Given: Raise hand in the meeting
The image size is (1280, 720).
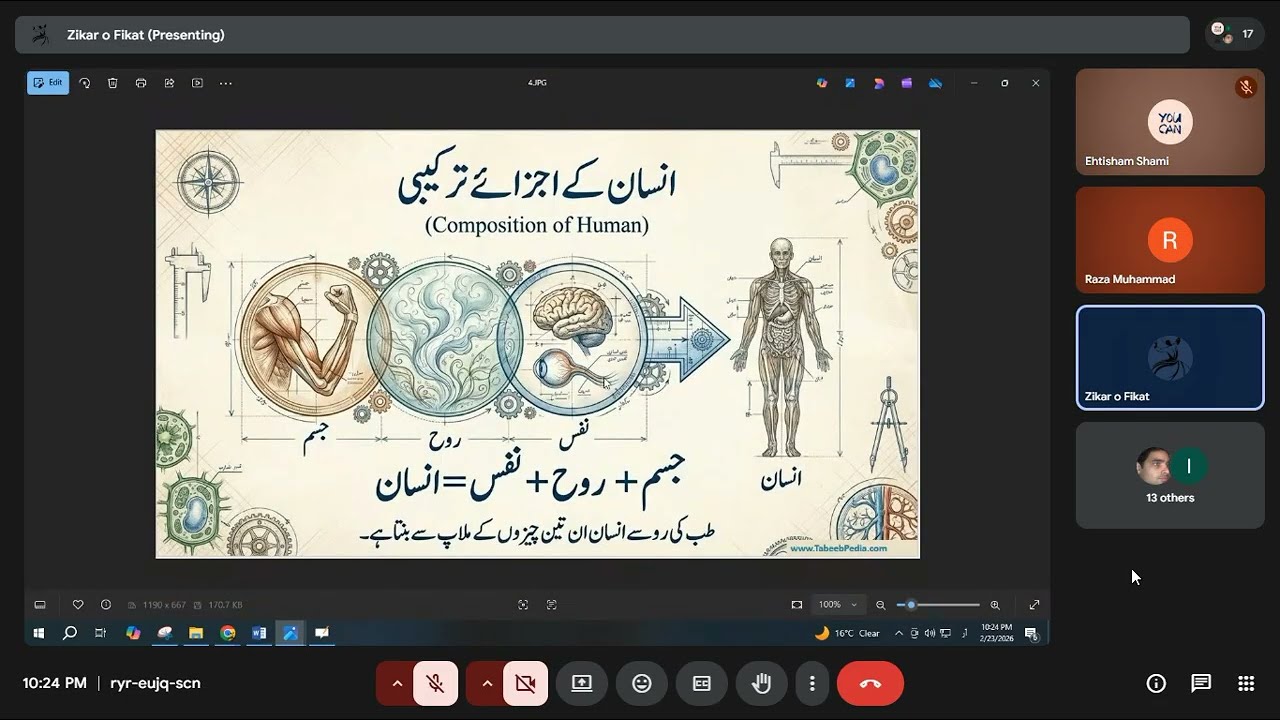Looking at the screenshot, I should click(x=762, y=684).
